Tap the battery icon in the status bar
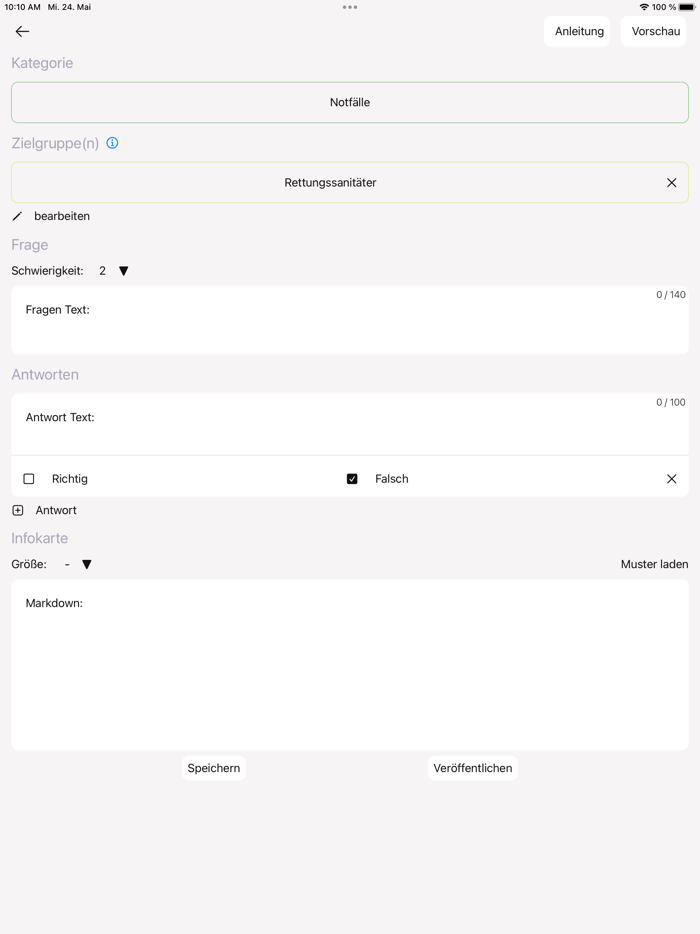The height and width of the screenshot is (934, 700). [x=687, y=7]
